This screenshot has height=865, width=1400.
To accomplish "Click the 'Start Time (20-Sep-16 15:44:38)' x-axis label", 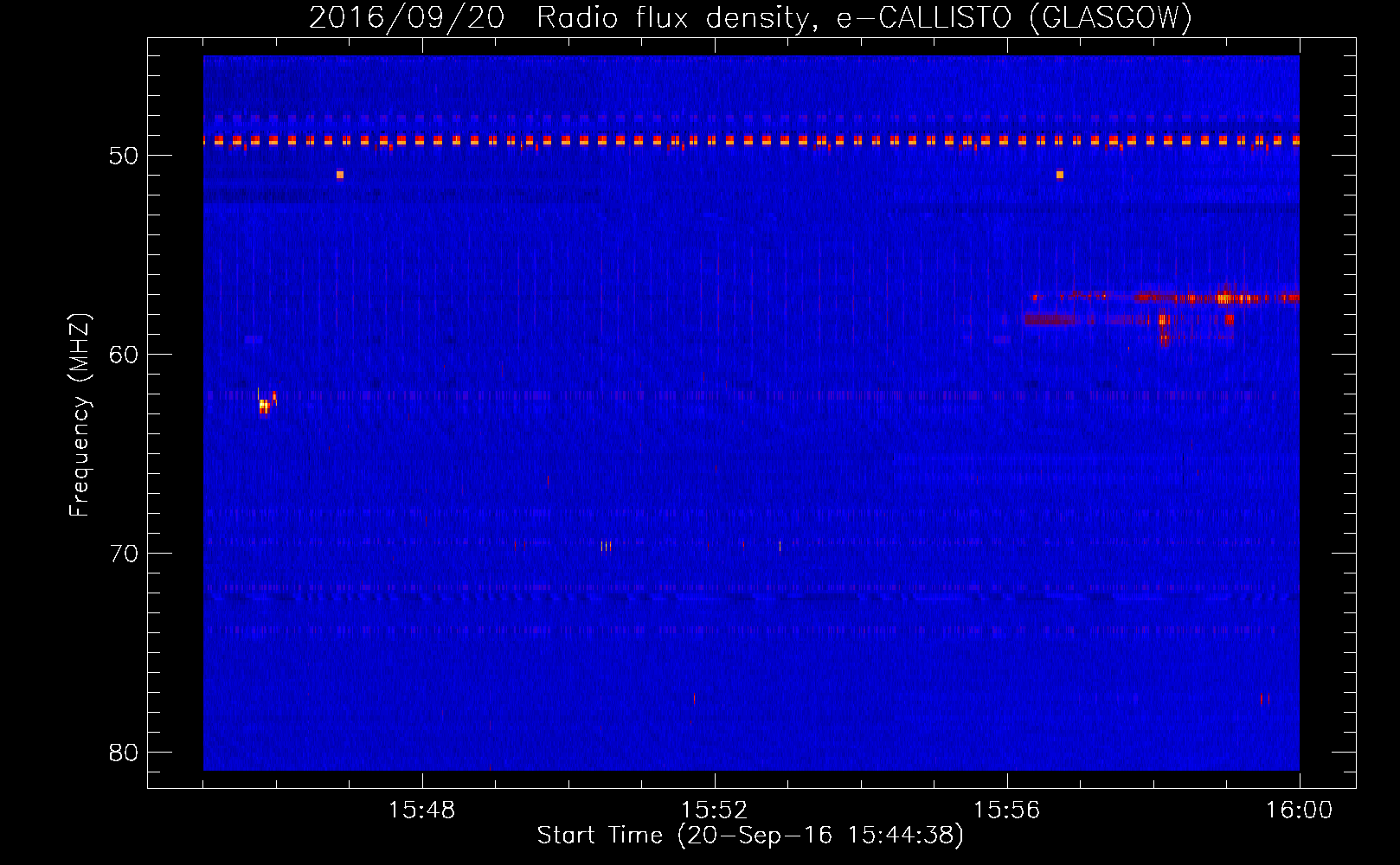I will (x=750, y=836).
